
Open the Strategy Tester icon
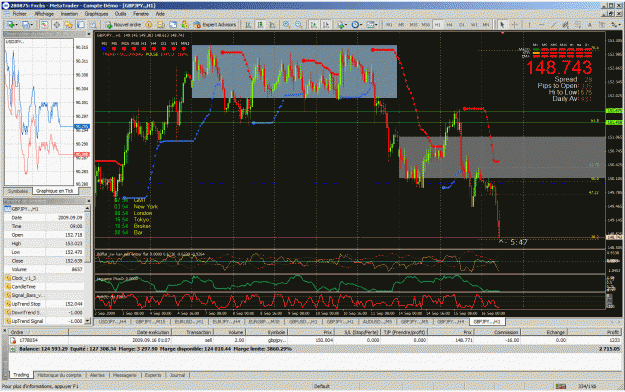pyautogui.click(x=93, y=25)
